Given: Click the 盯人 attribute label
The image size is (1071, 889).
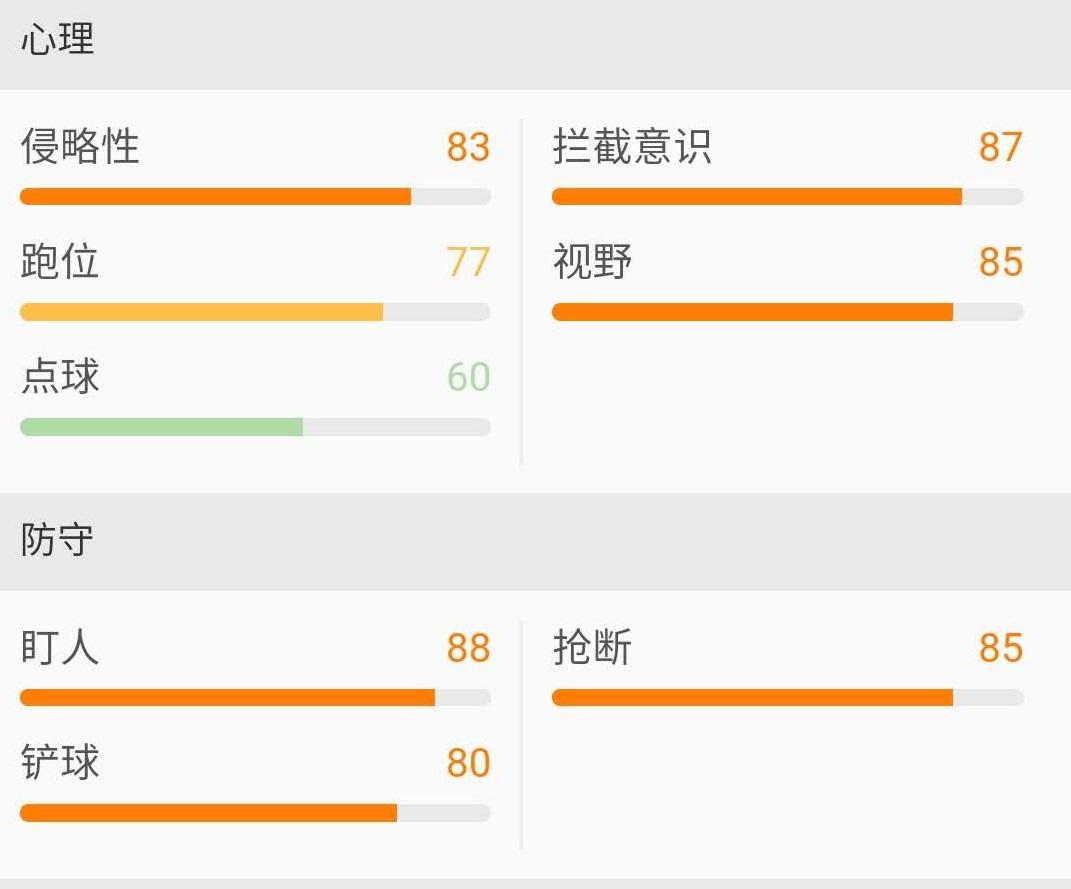Looking at the screenshot, I should click(60, 648).
